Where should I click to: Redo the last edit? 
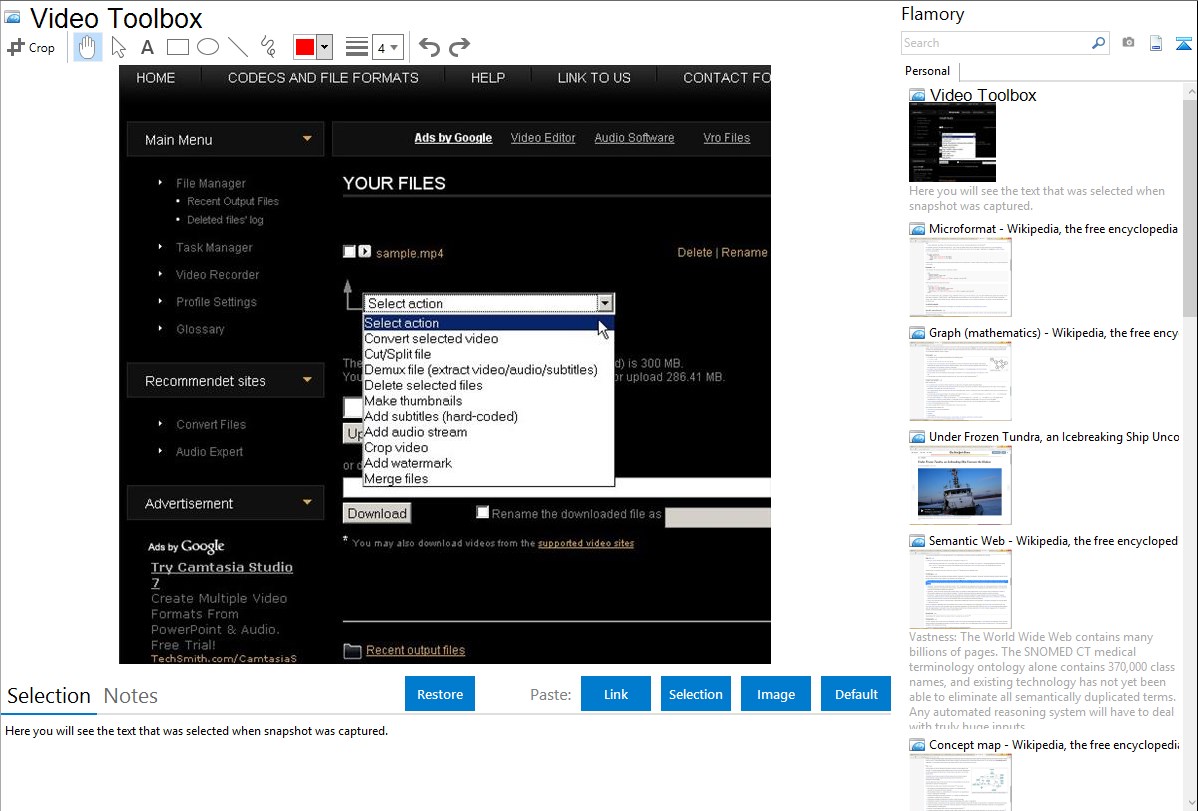(x=459, y=47)
